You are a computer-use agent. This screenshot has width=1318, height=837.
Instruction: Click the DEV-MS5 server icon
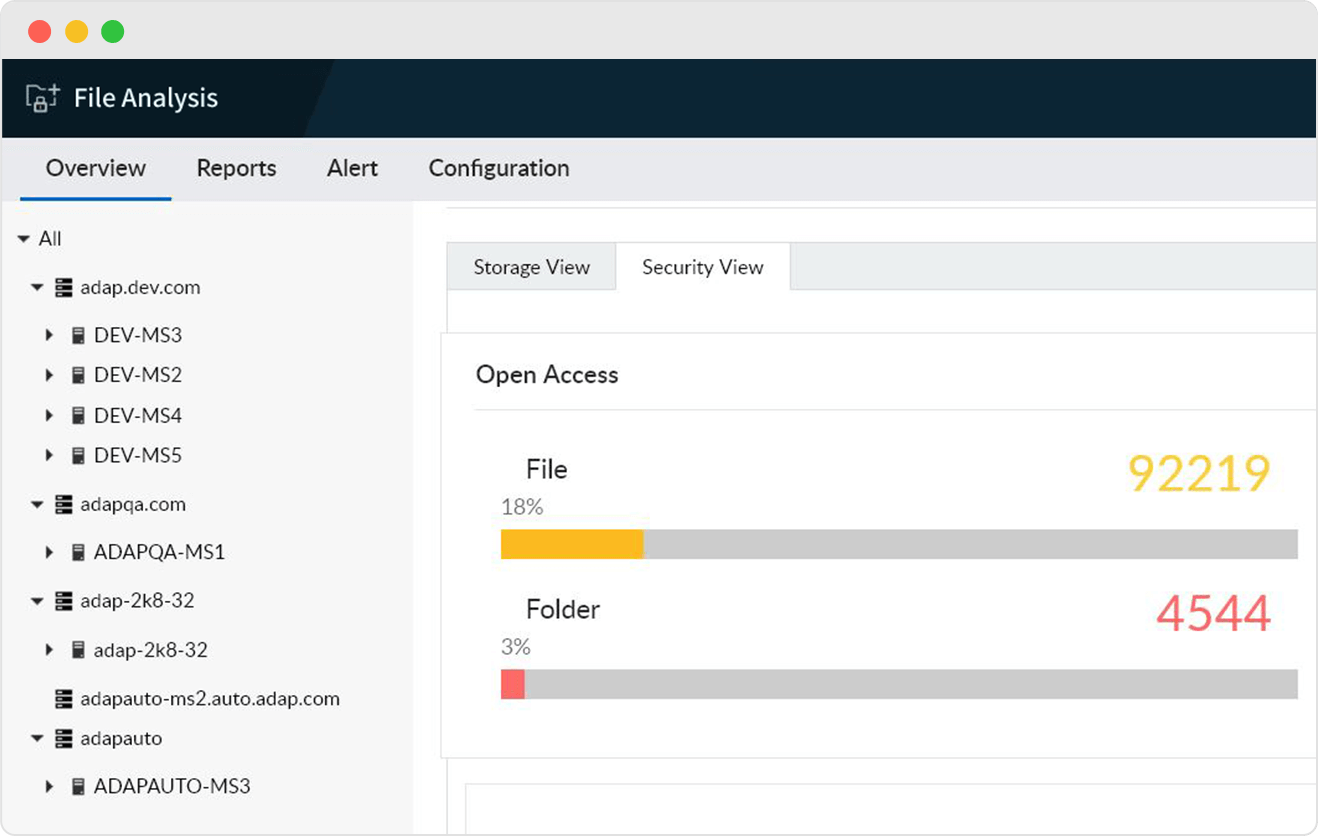(78, 456)
